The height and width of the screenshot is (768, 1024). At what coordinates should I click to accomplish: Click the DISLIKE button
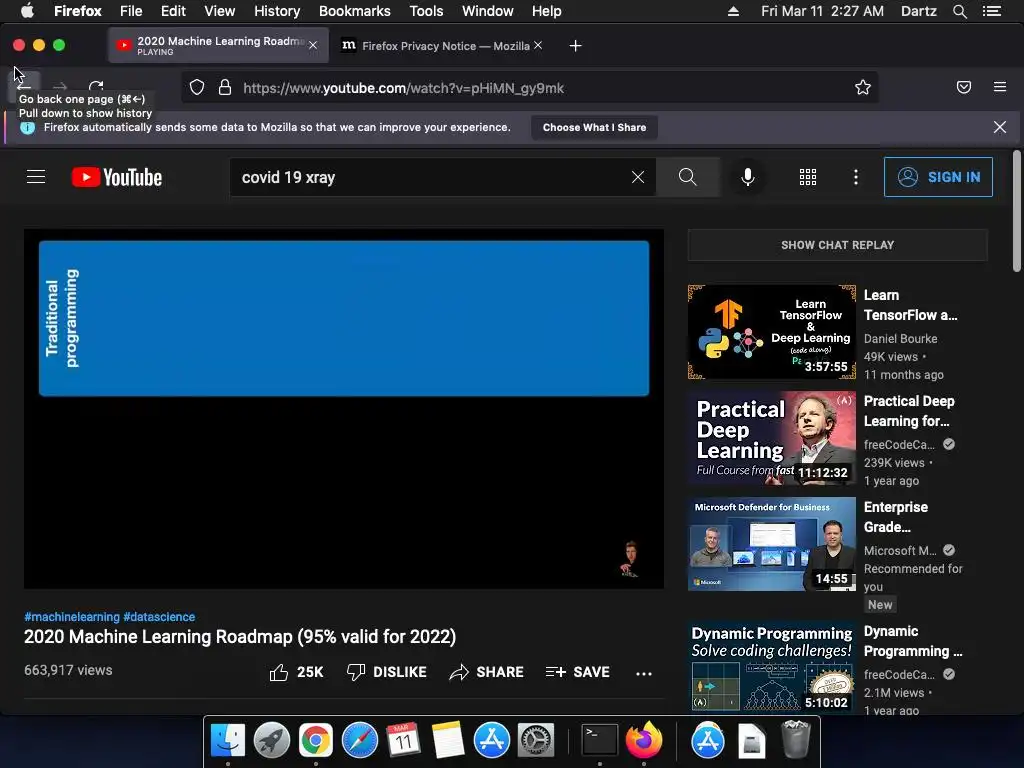click(x=387, y=672)
